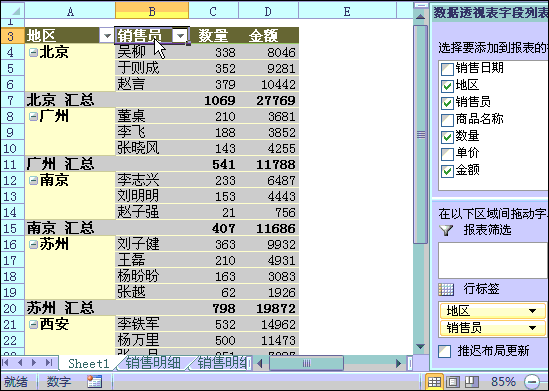Go to first sheet navigation arrow
Screen dimensions: 549x391
[x=6, y=363]
